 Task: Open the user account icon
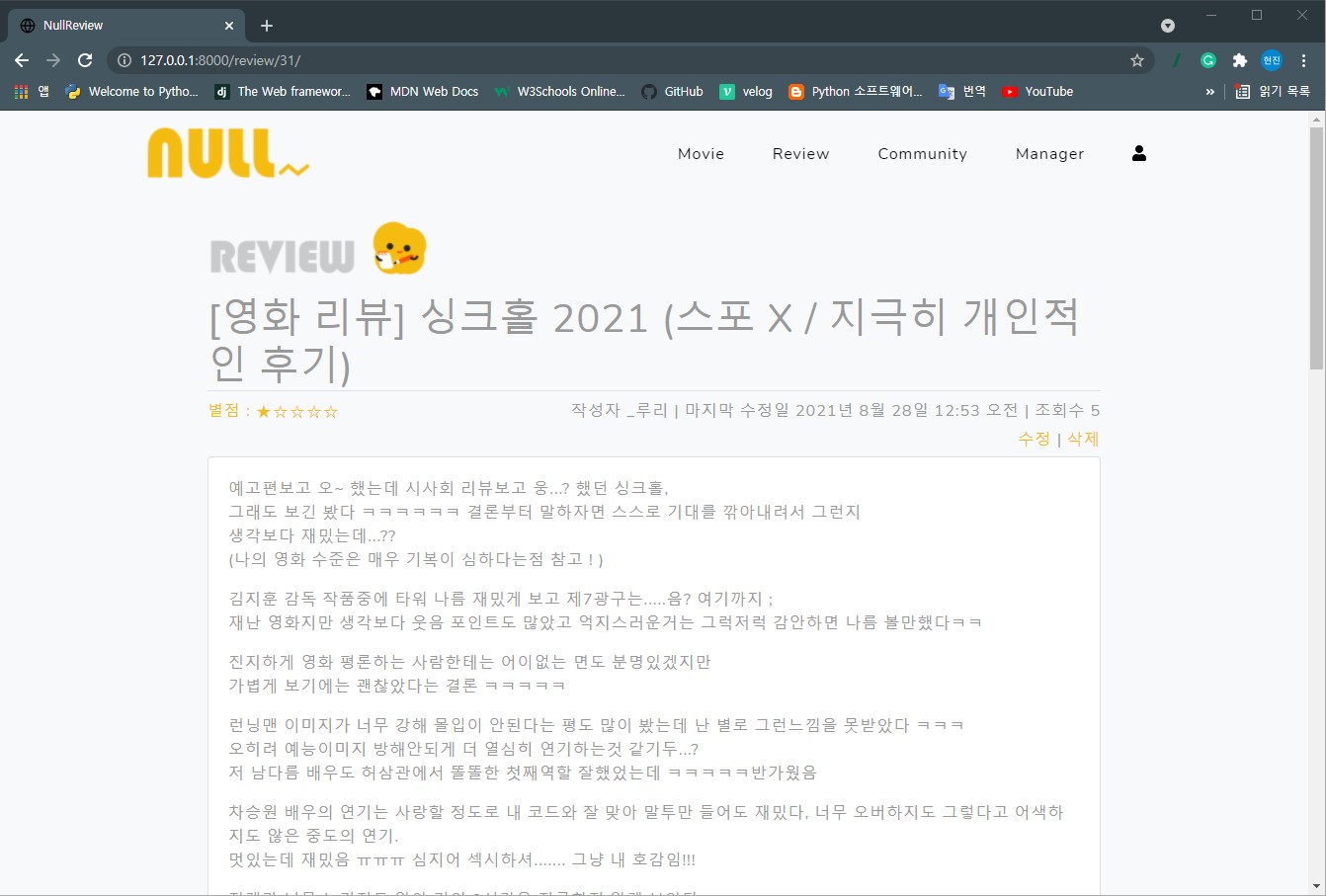click(1139, 153)
